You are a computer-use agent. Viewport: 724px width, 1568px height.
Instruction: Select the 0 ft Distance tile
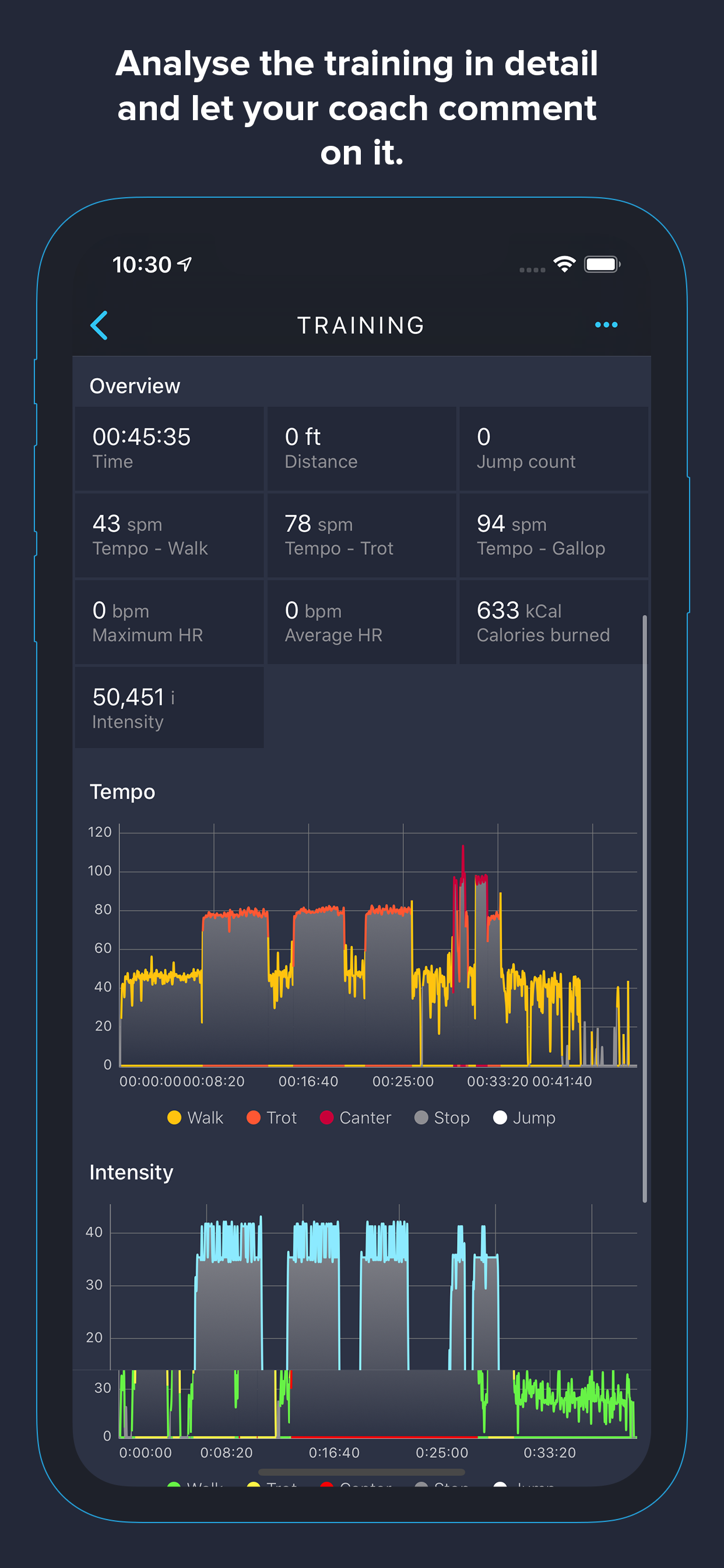click(x=361, y=448)
